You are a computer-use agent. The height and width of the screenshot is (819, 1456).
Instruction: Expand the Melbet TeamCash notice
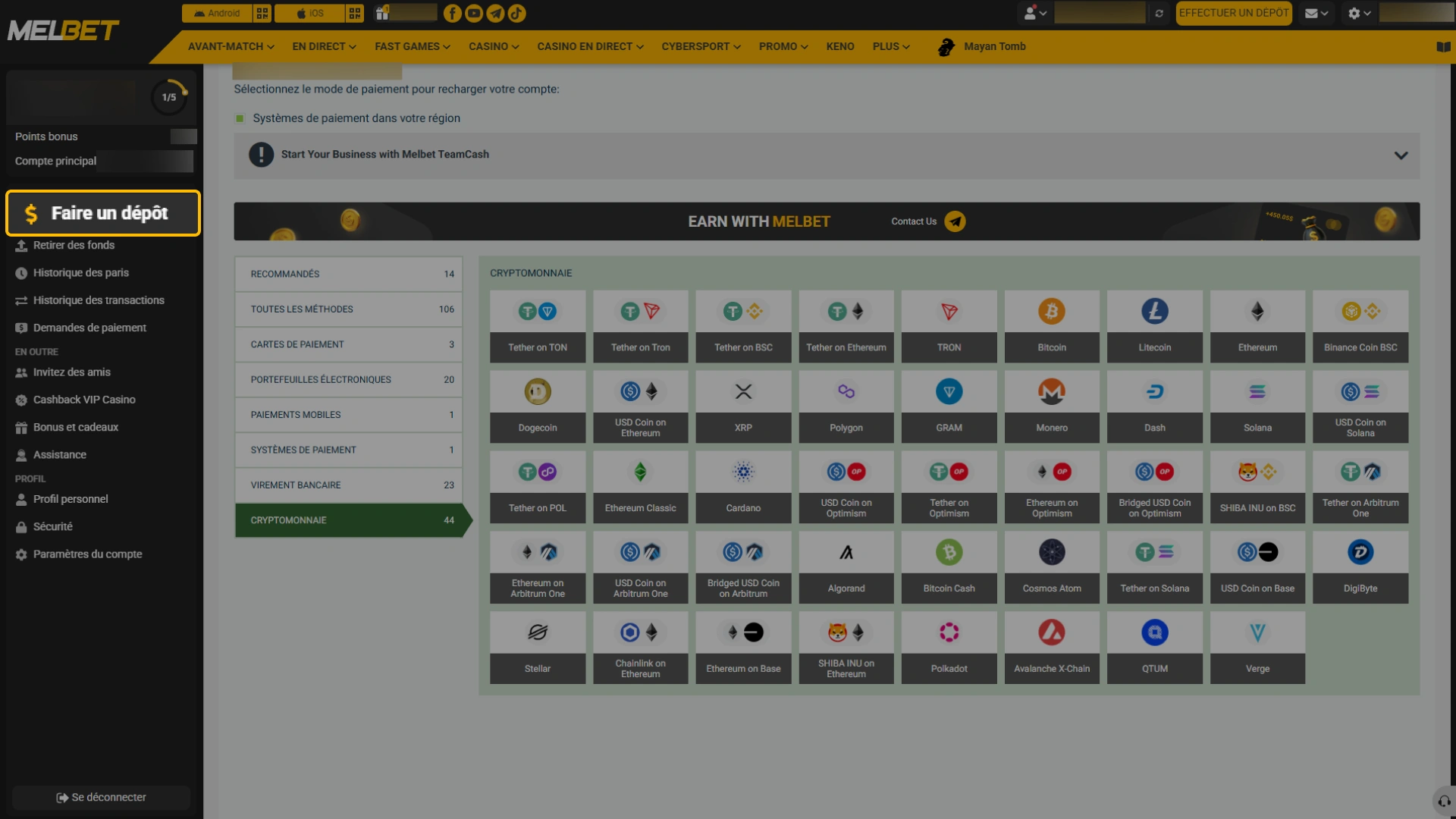pyautogui.click(x=827, y=155)
